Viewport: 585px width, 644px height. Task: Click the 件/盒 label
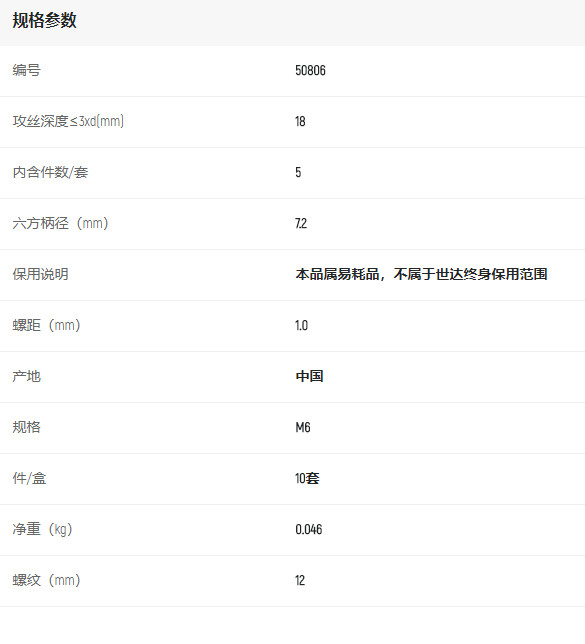pyautogui.click(x=29, y=478)
